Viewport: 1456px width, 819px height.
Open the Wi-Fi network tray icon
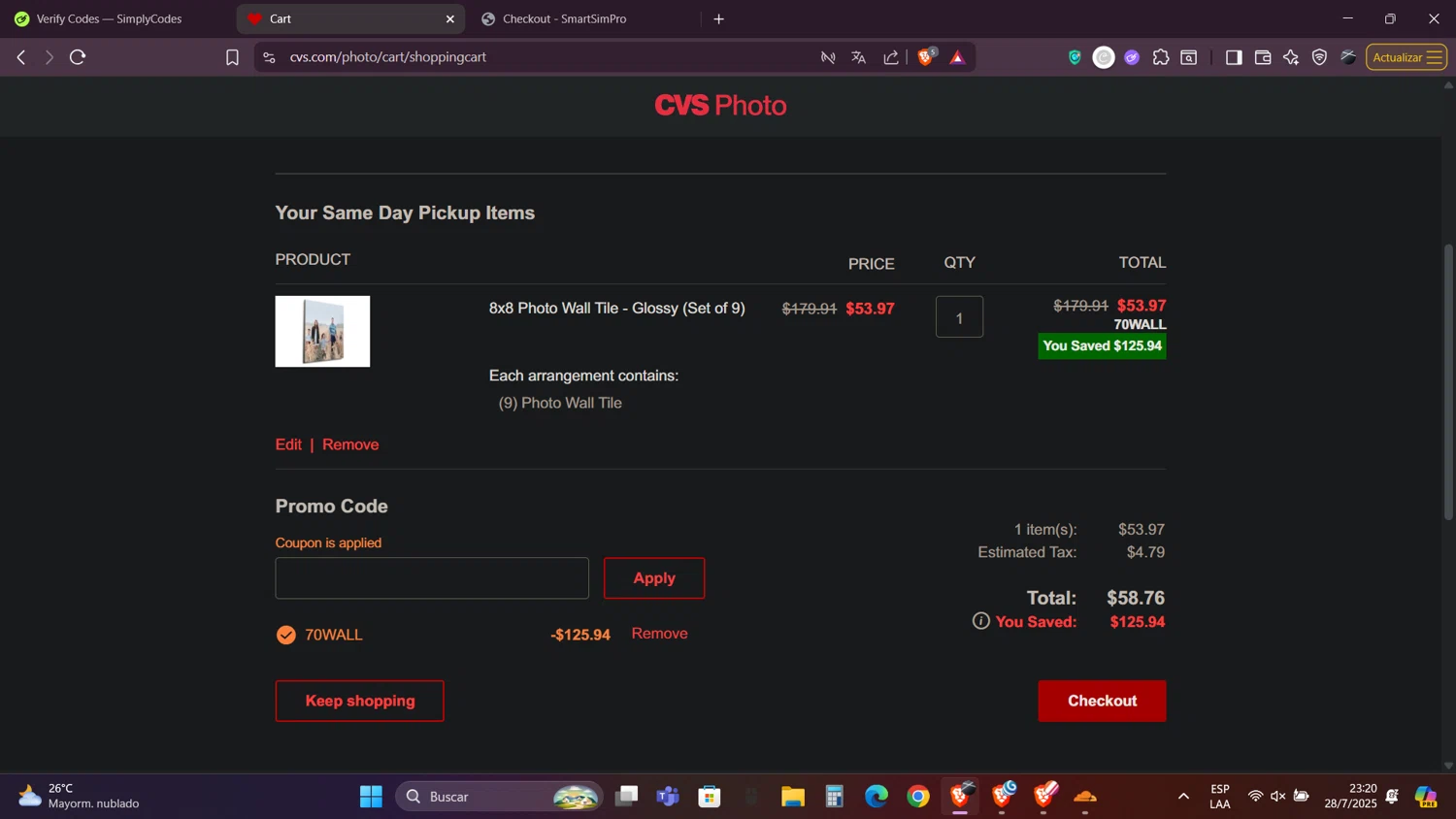click(1255, 797)
